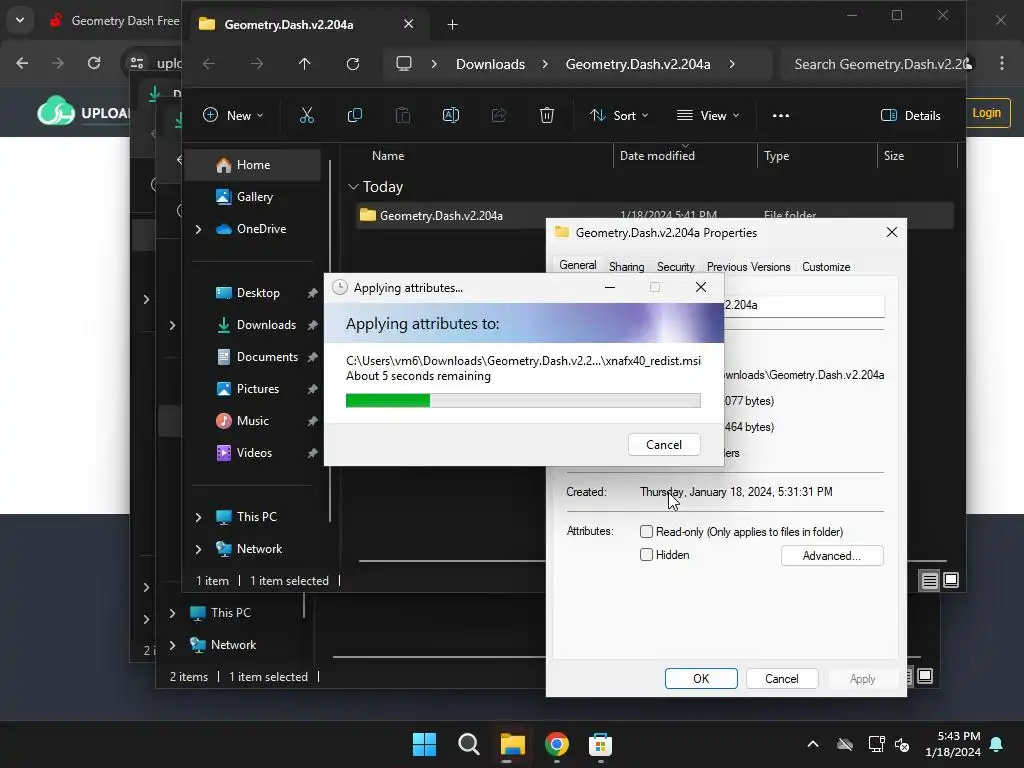
Task: Switch to the Sharing tab
Action: (626, 266)
